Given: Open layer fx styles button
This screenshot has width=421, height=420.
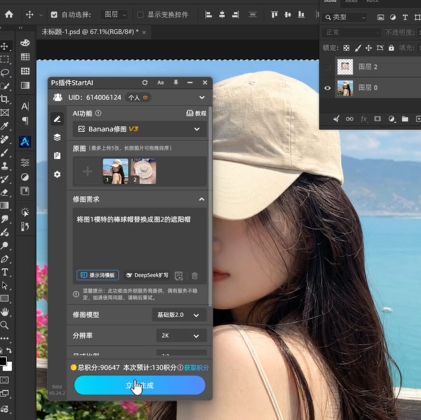Looking at the screenshot, I should pos(364,119).
